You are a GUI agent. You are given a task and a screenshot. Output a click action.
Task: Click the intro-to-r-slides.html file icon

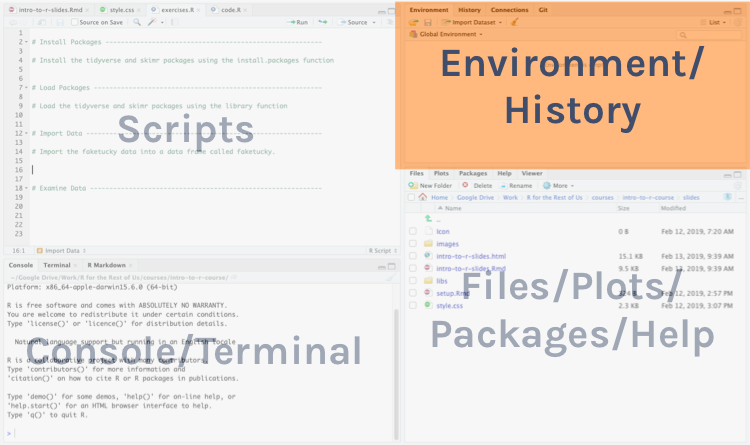428,256
